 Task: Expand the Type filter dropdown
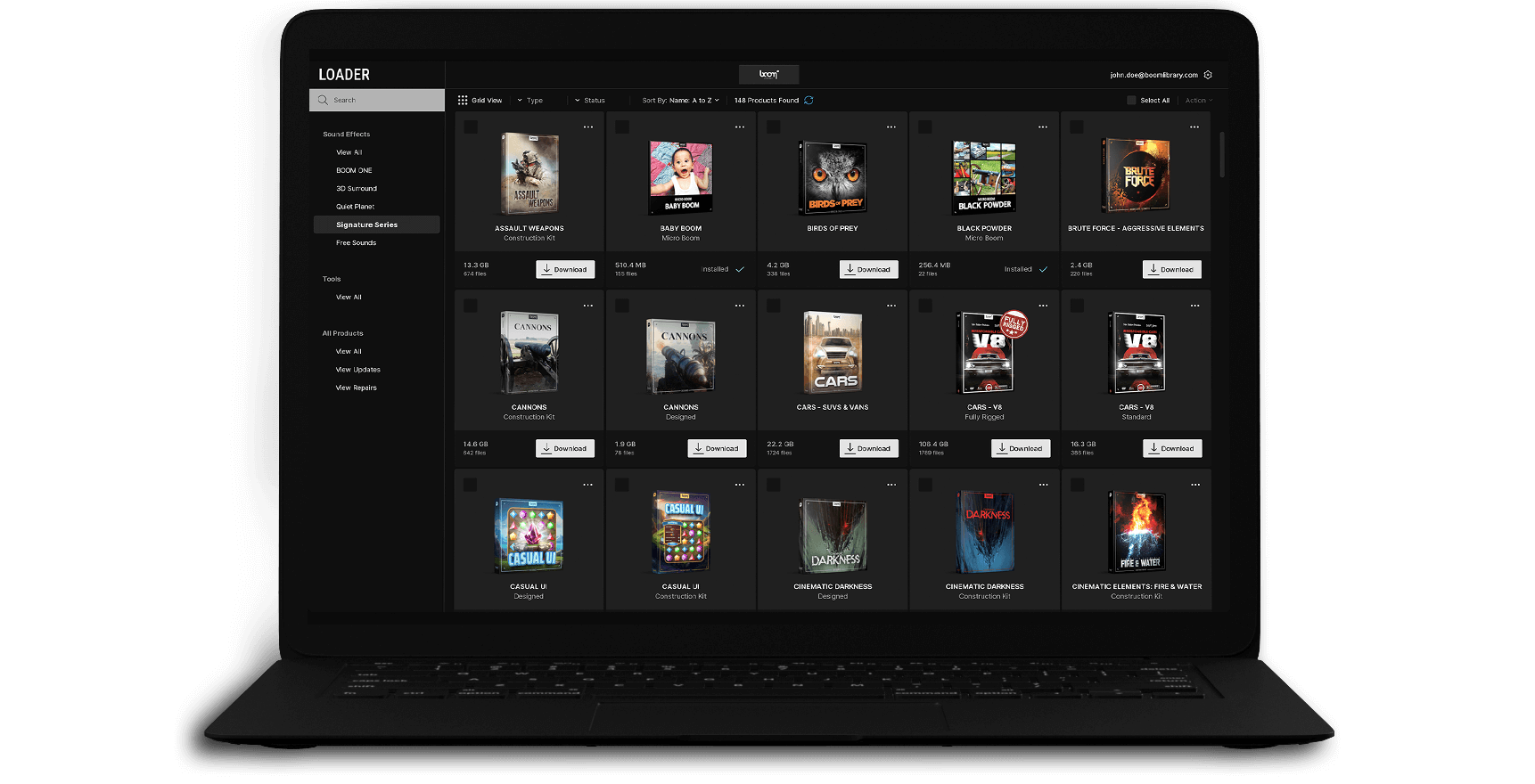tap(530, 101)
